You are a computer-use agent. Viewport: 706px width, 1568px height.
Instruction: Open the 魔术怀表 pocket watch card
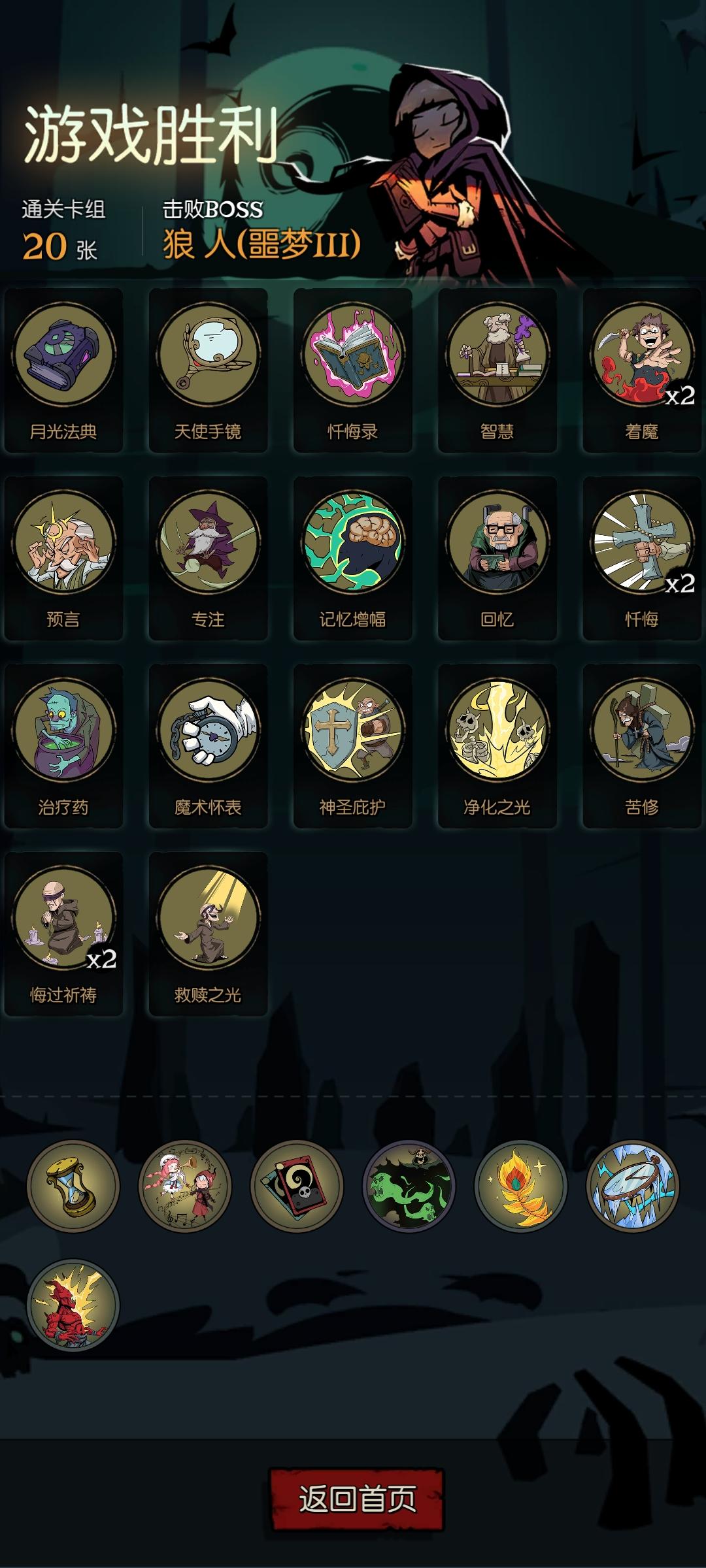click(208, 746)
